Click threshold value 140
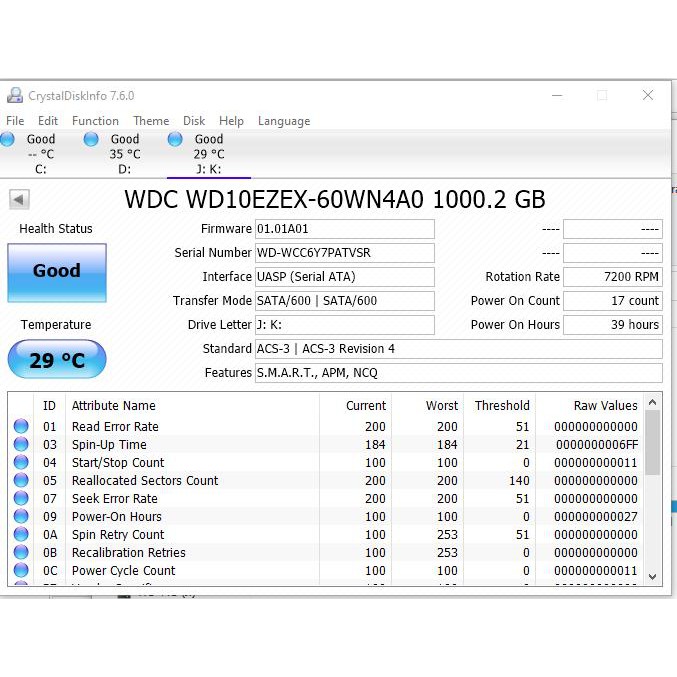This screenshot has width=677, height=677. click(519, 481)
